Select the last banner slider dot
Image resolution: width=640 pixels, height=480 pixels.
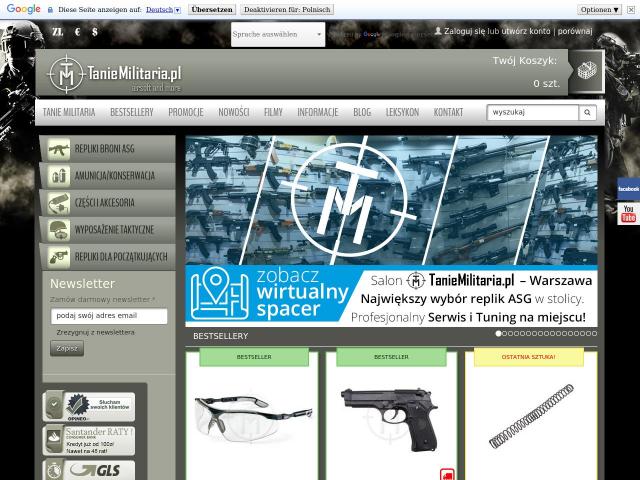(594, 333)
